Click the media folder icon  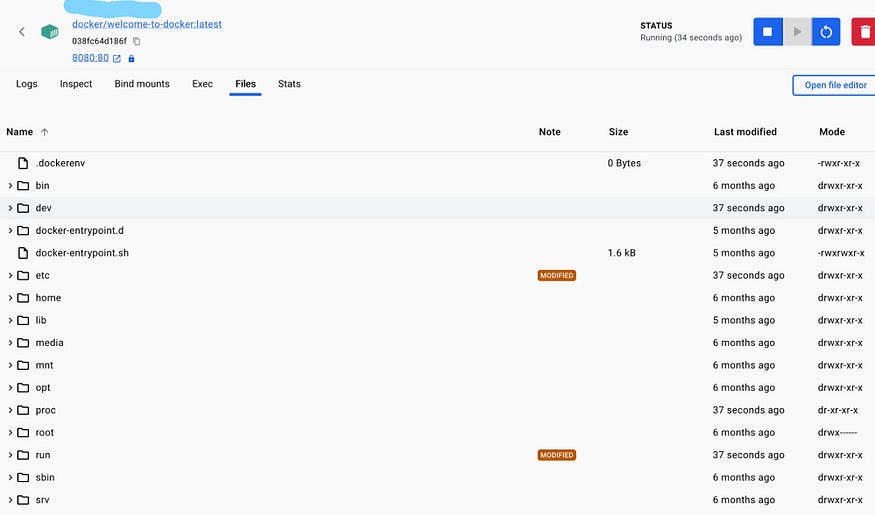(x=23, y=343)
